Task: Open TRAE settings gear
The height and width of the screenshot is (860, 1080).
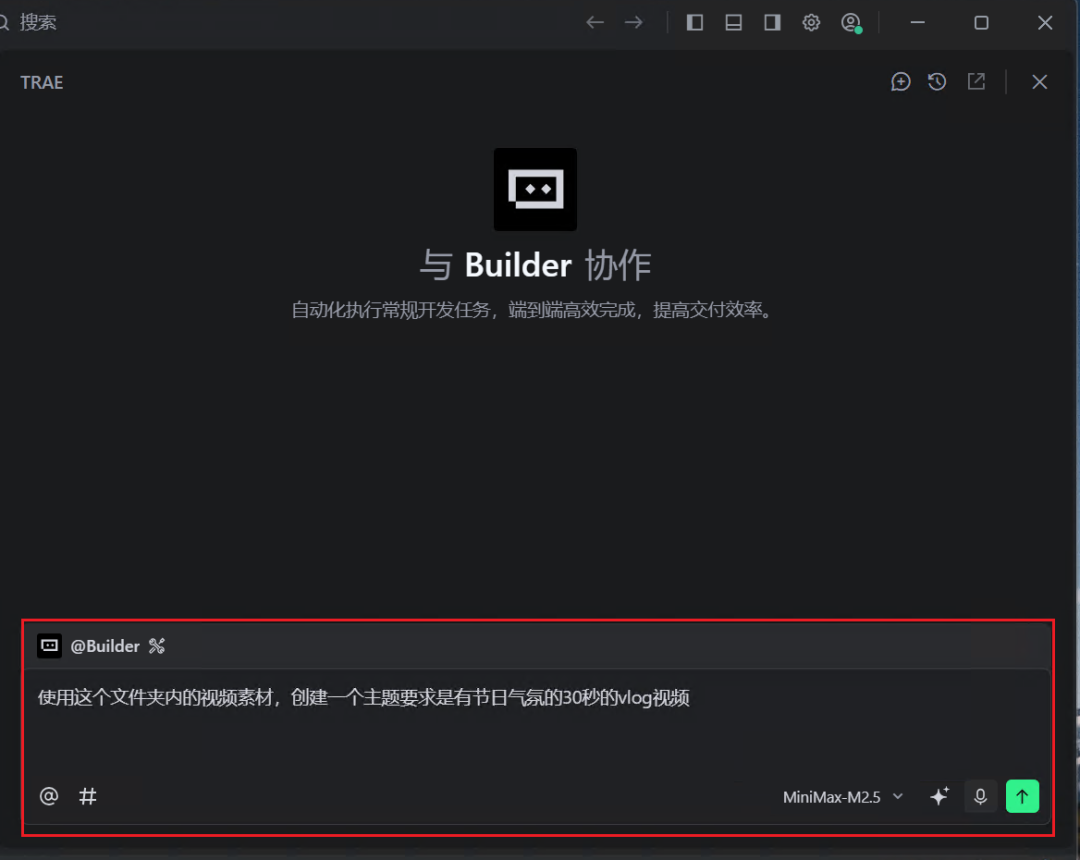Action: pyautogui.click(x=811, y=22)
